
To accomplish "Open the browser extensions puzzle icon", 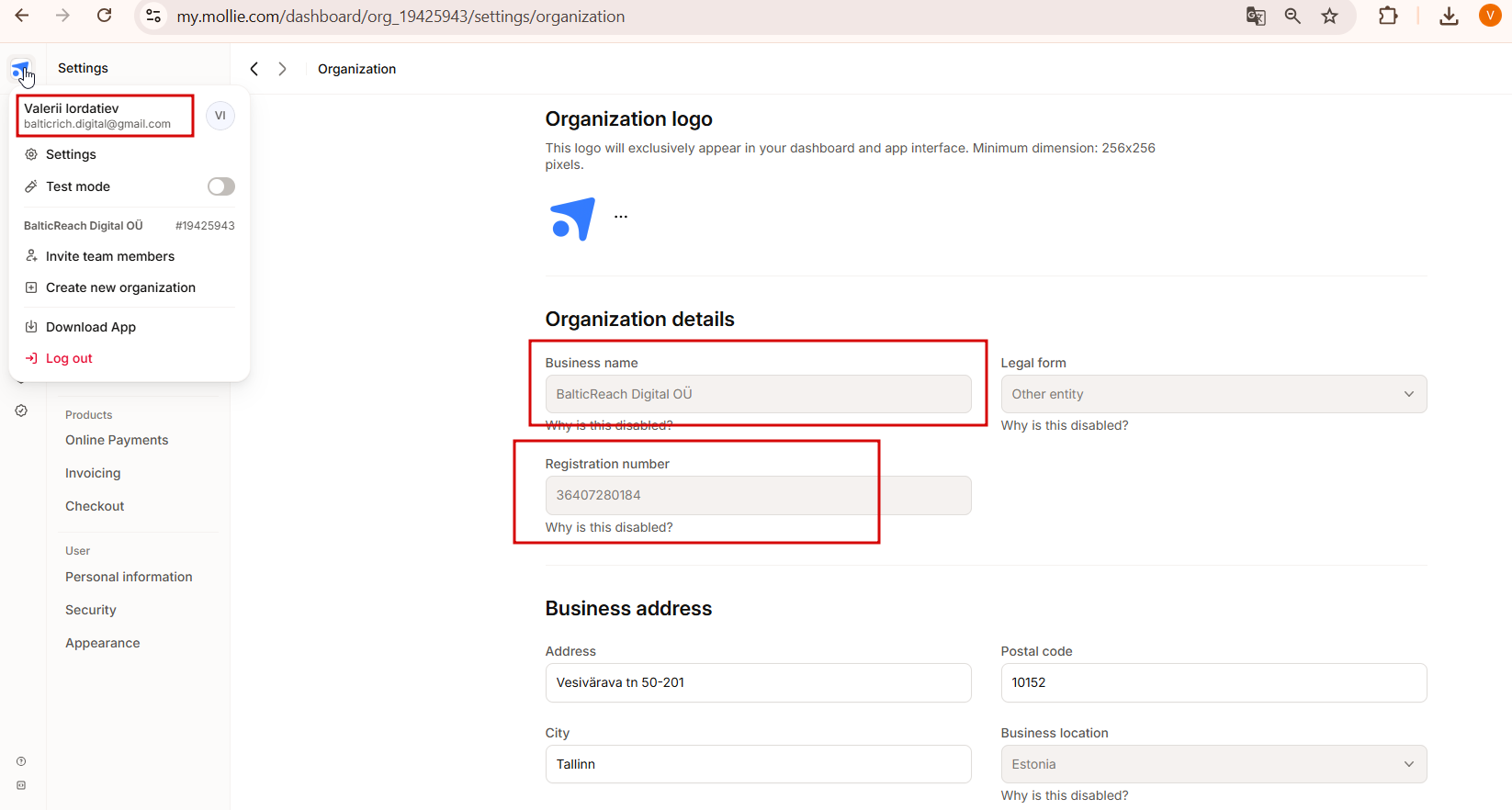I will (x=1388, y=16).
